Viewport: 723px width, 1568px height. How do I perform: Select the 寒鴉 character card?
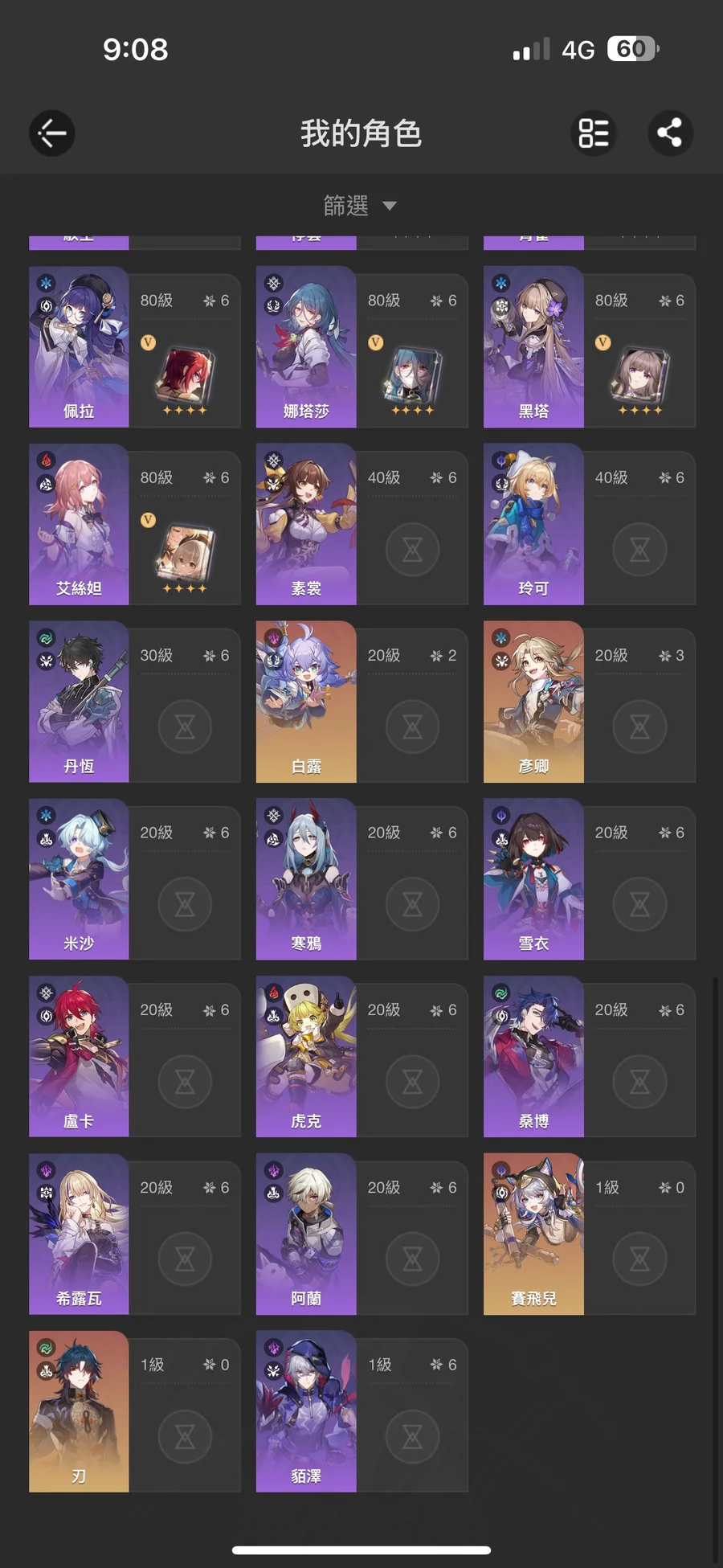tap(361, 879)
